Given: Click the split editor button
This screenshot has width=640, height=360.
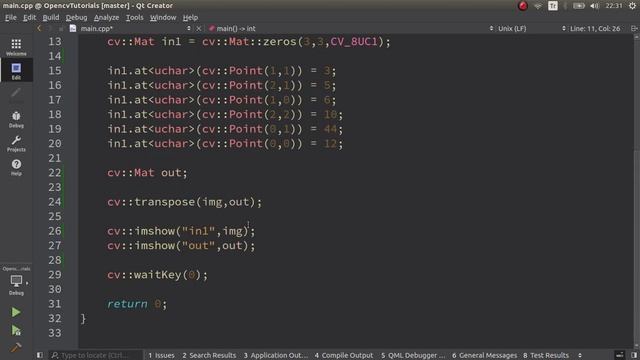Looking at the screenshot, I should [634, 29].
